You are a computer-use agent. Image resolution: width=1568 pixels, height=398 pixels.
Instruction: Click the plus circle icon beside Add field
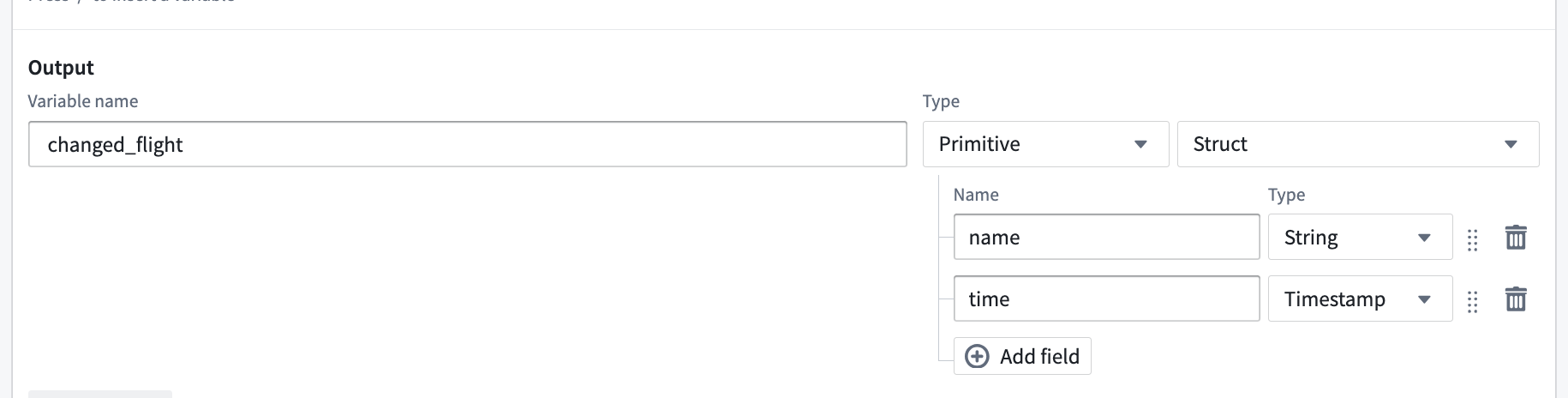point(977,356)
